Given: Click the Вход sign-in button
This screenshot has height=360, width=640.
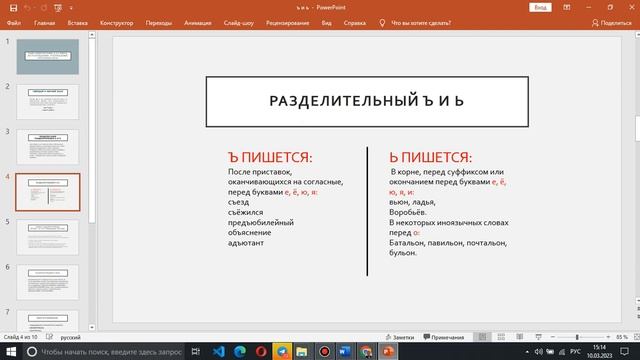Looking at the screenshot, I should click(540, 7).
